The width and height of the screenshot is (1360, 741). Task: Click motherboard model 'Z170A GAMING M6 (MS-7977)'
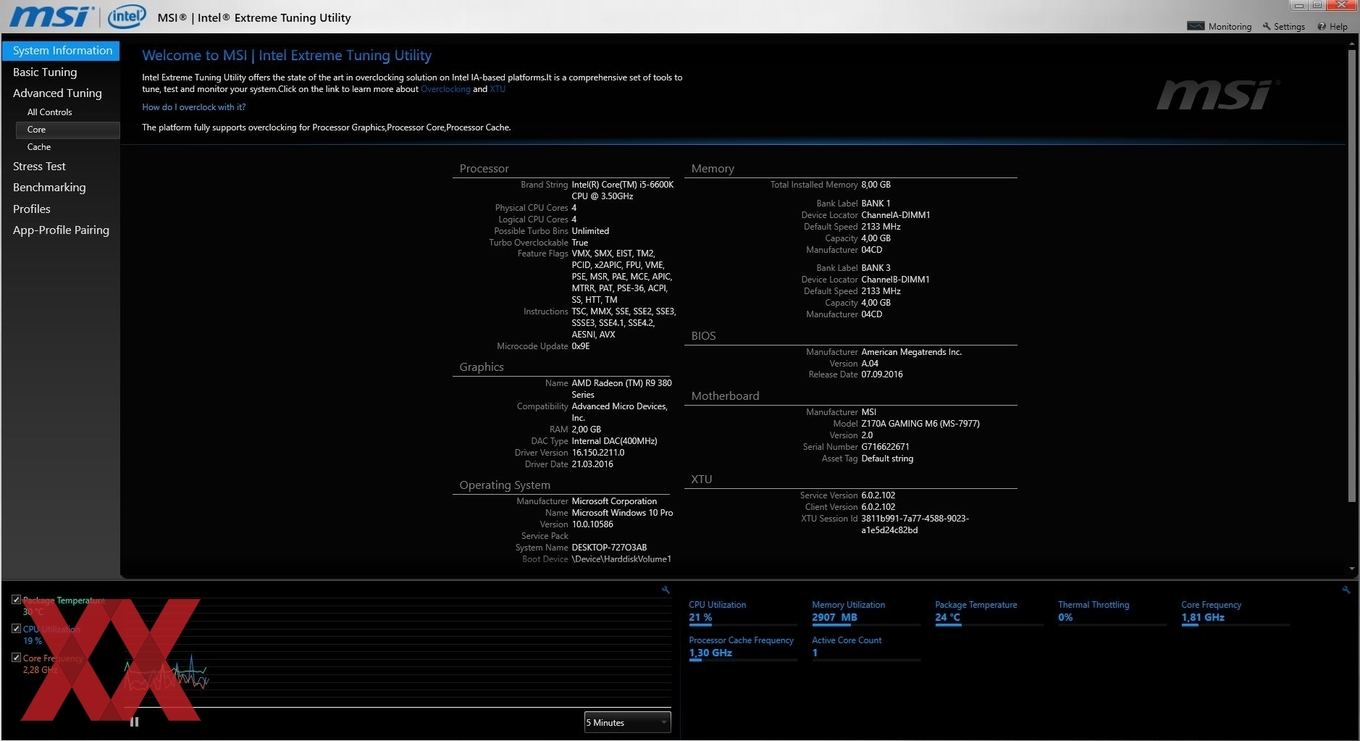pyautogui.click(x=920, y=424)
